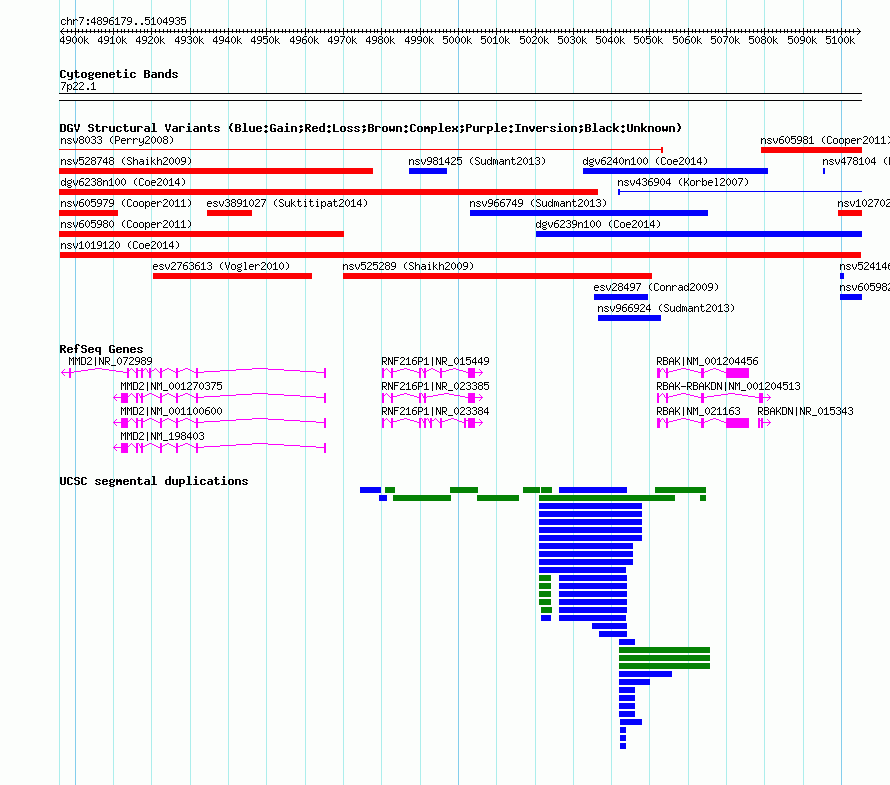Click the nsv966749 (Sudmant2013) label
Viewport: 890px width, 785px height.
pos(538,203)
